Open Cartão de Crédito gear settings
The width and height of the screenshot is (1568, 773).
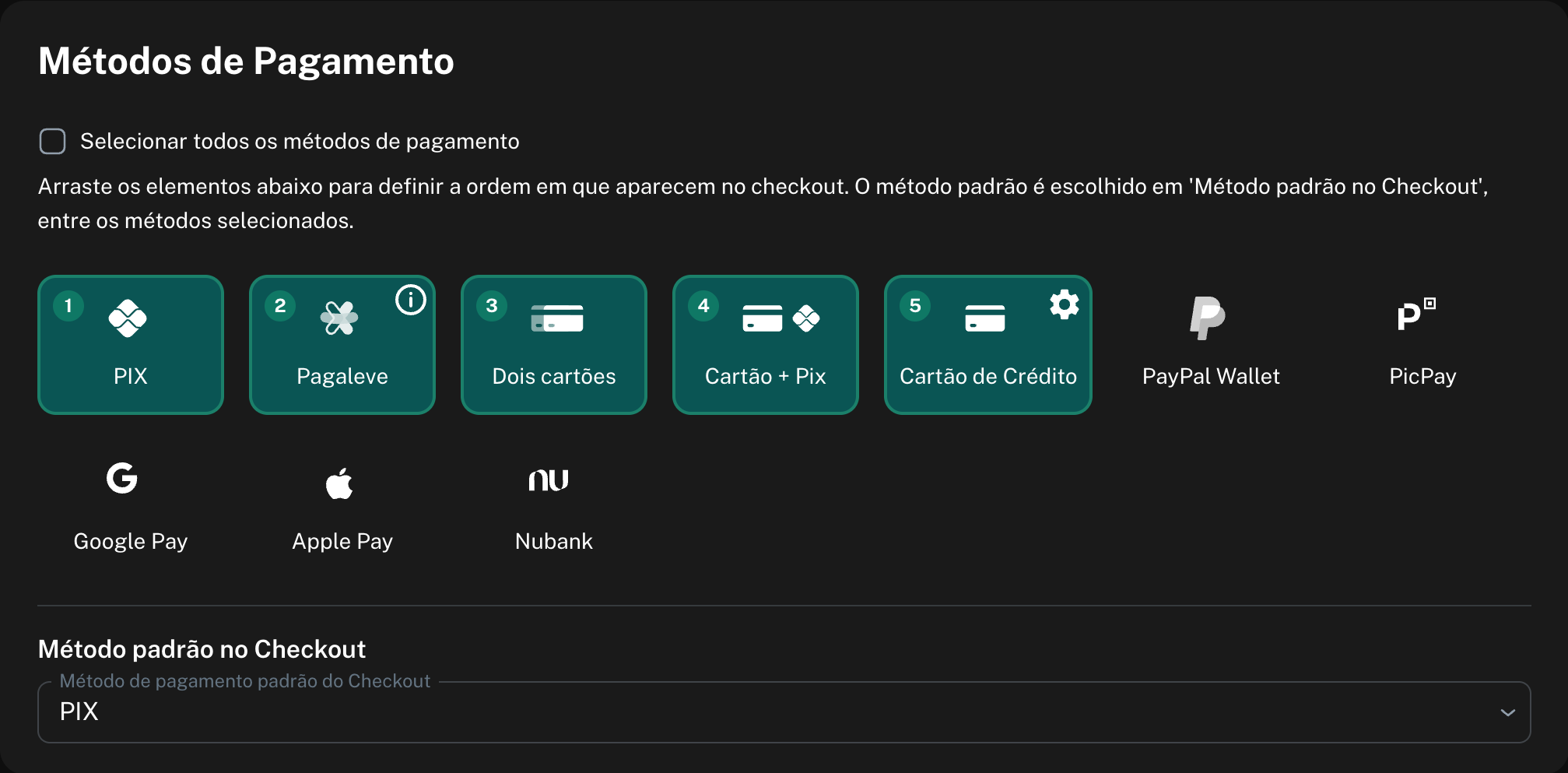1065,304
